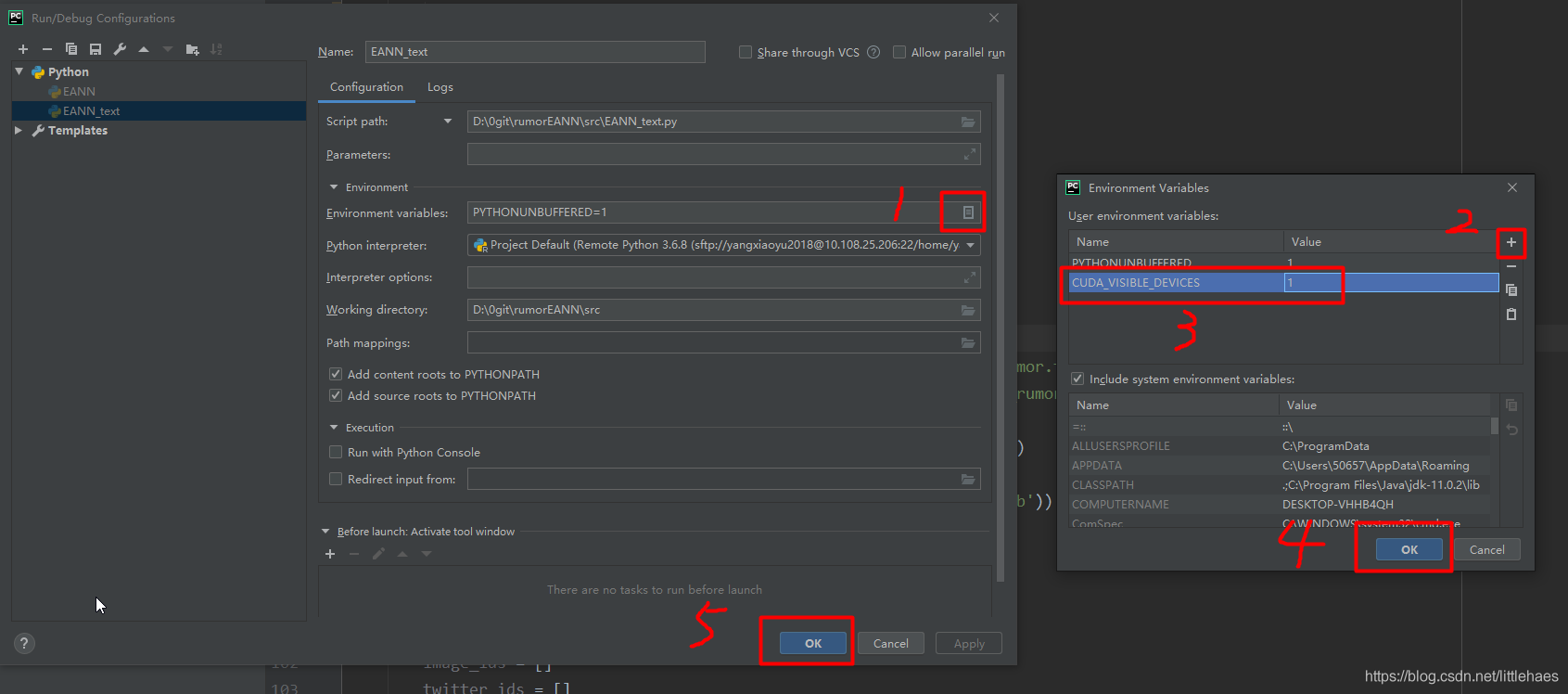Click system variables list scrollbar
1568x694 pixels.
1495,426
